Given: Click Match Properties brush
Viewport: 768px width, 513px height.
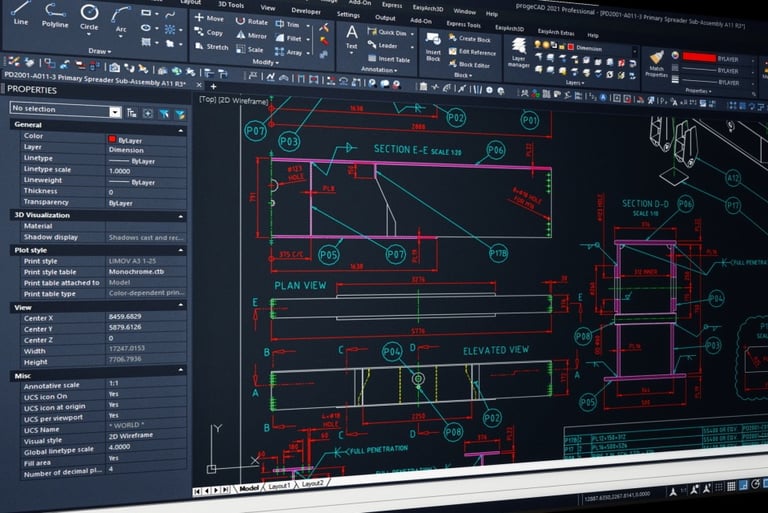Looking at the screenshot, I should [656, 63].
